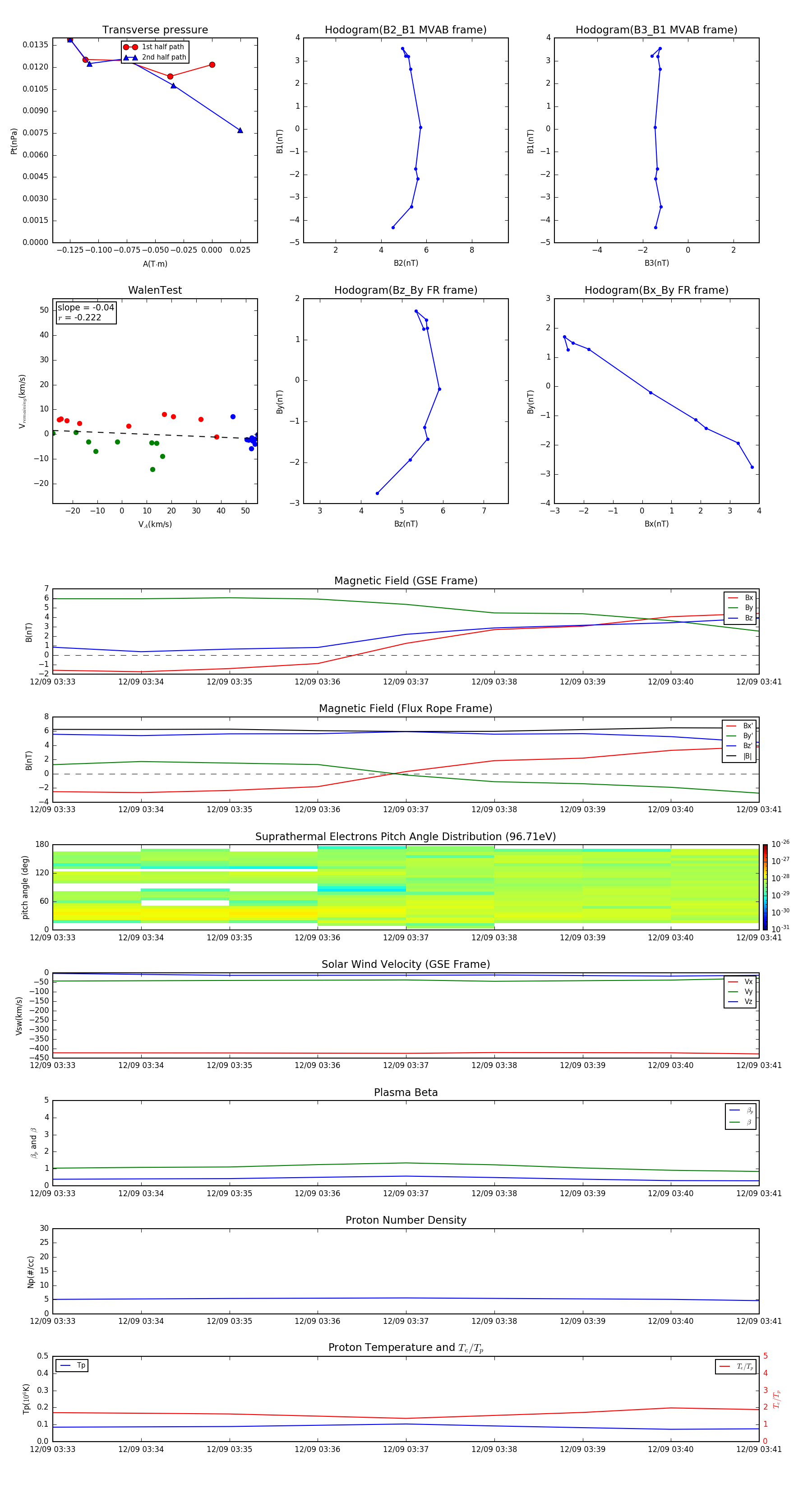Click the VA(km/s) axis label
The width and height of the screenshot is (812, 1489).
155,525
